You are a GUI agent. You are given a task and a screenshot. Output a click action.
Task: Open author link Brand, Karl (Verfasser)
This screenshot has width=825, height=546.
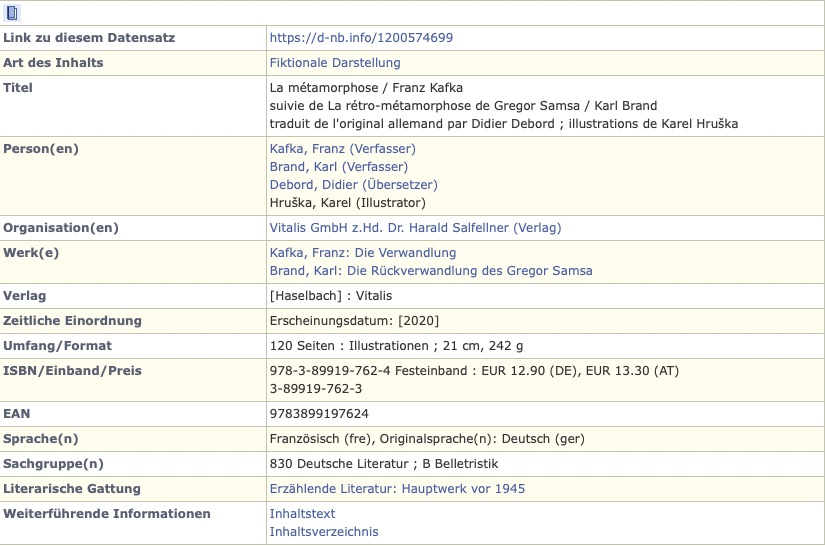(338, 167)
